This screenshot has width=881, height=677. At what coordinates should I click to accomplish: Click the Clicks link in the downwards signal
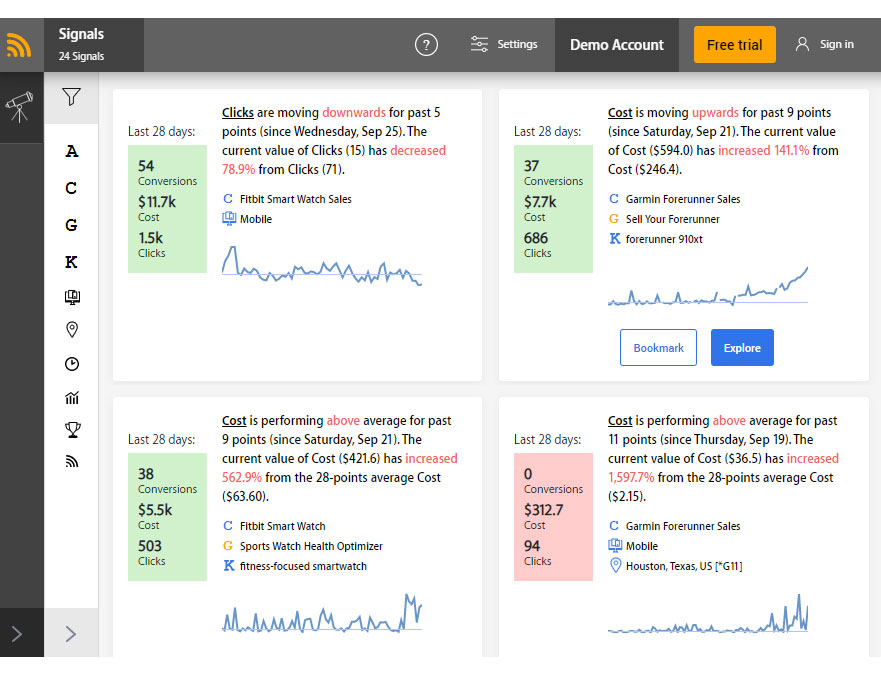[238, 112]
